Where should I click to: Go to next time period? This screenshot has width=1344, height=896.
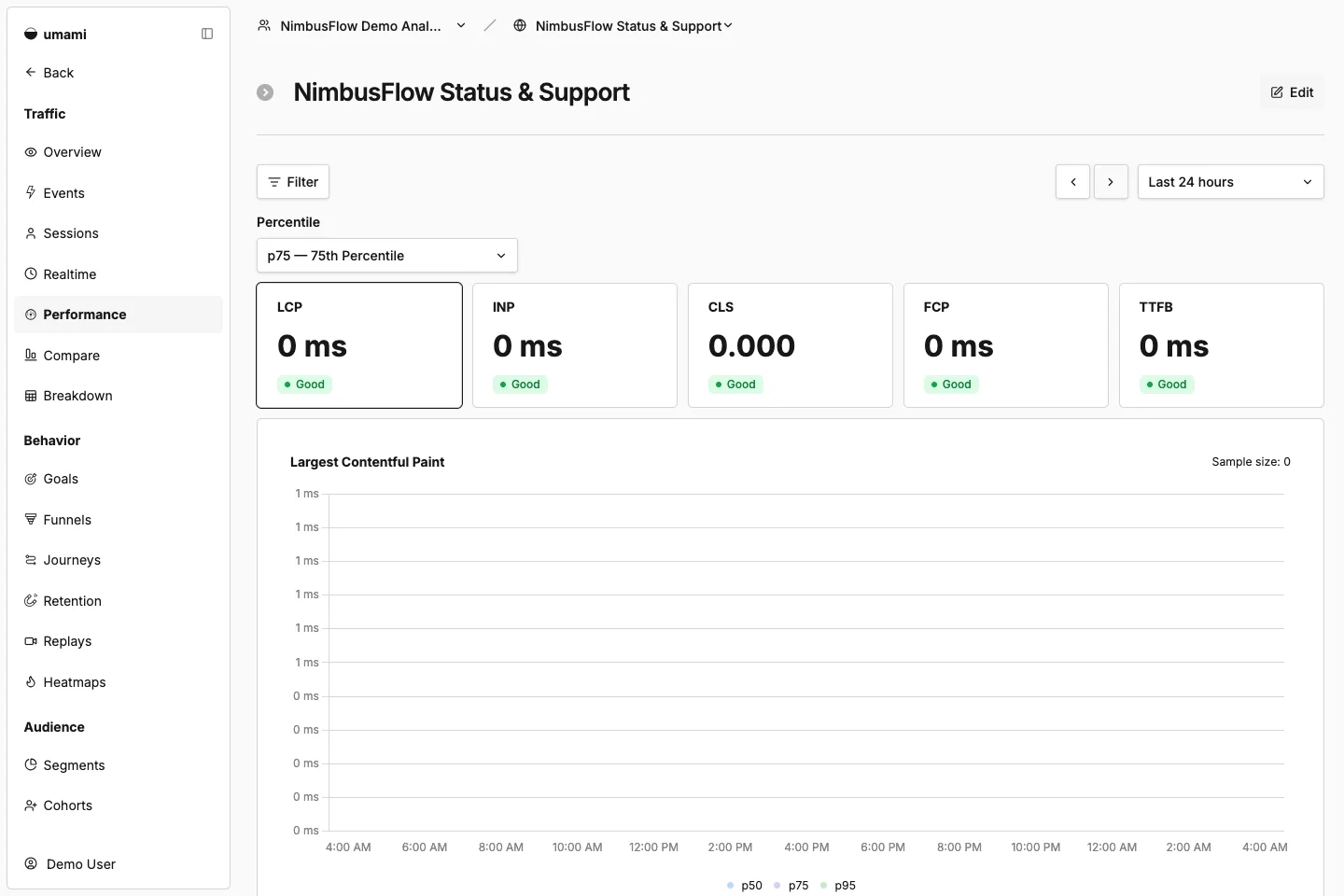(1111, 182)
